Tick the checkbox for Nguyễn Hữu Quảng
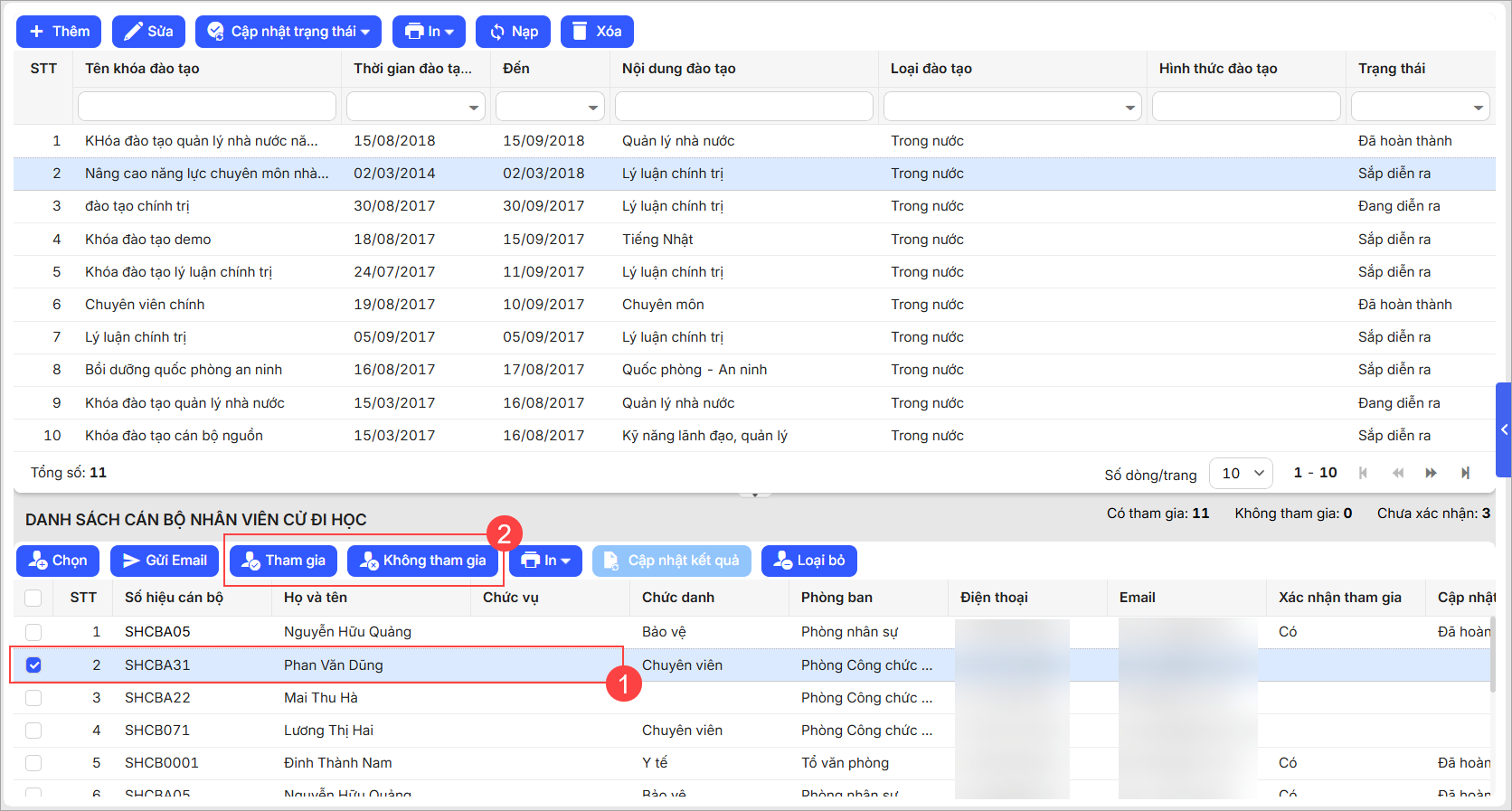 [33, 632]
